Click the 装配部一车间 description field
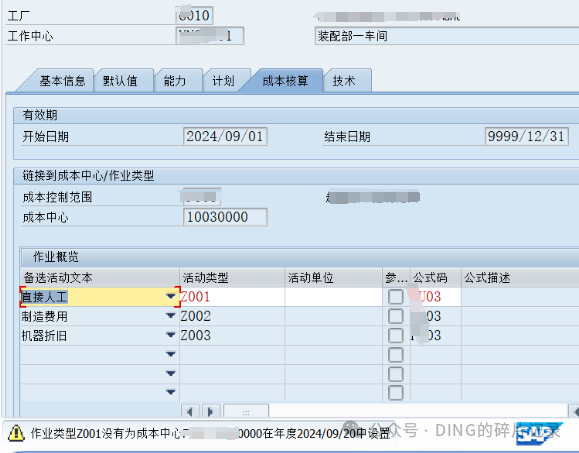 click(447, 36)
